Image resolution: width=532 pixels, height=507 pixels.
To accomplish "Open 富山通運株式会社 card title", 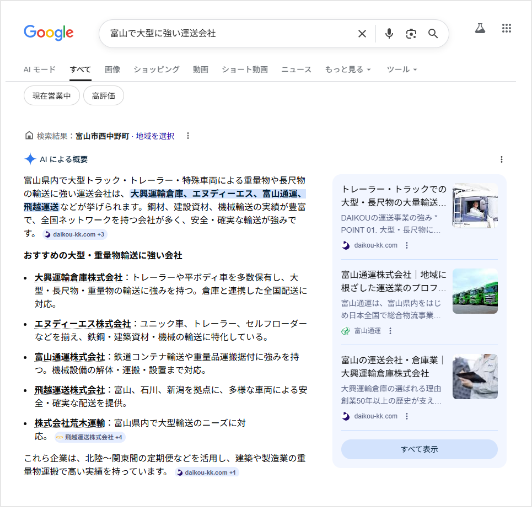I will (394, 281).
